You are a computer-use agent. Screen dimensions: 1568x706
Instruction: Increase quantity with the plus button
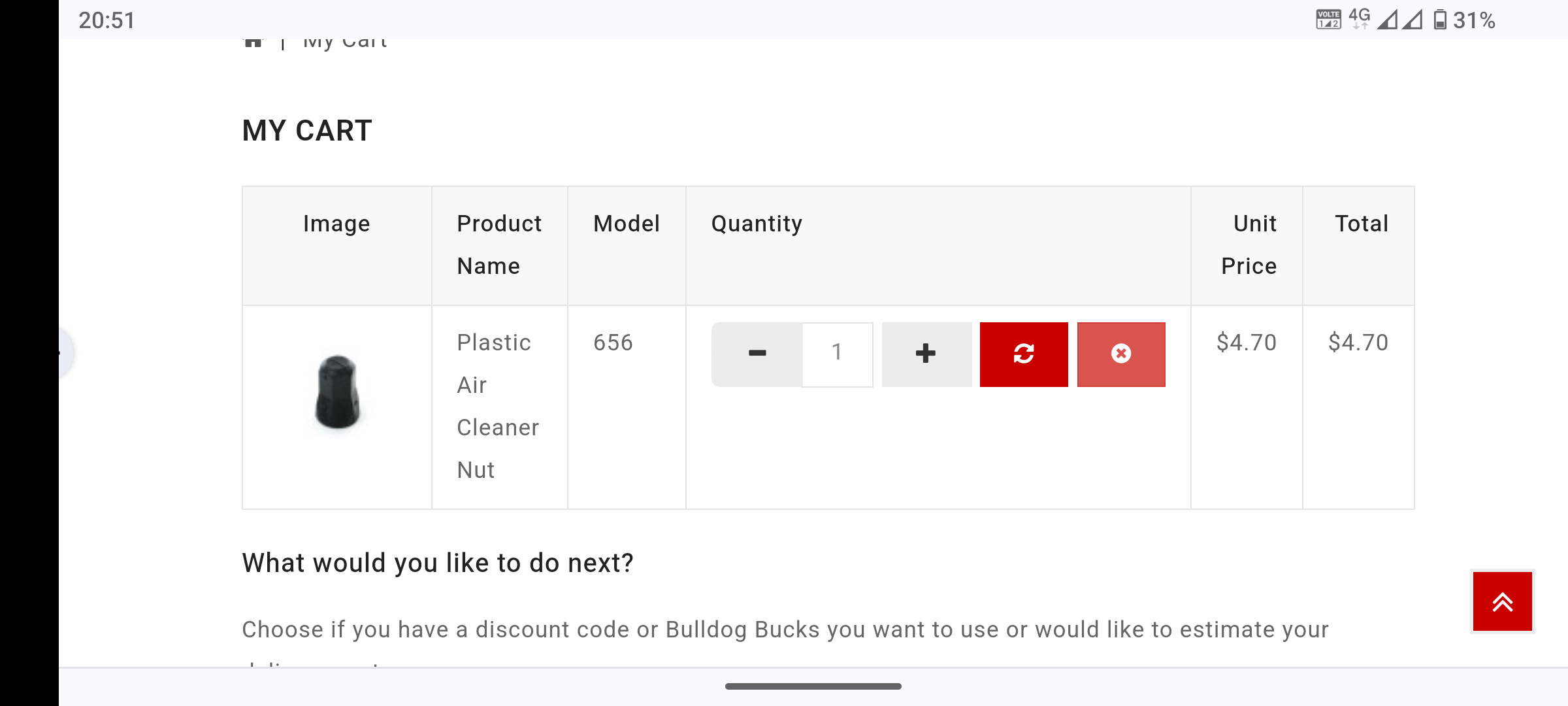pyautogui.click(x=926, y=354)
